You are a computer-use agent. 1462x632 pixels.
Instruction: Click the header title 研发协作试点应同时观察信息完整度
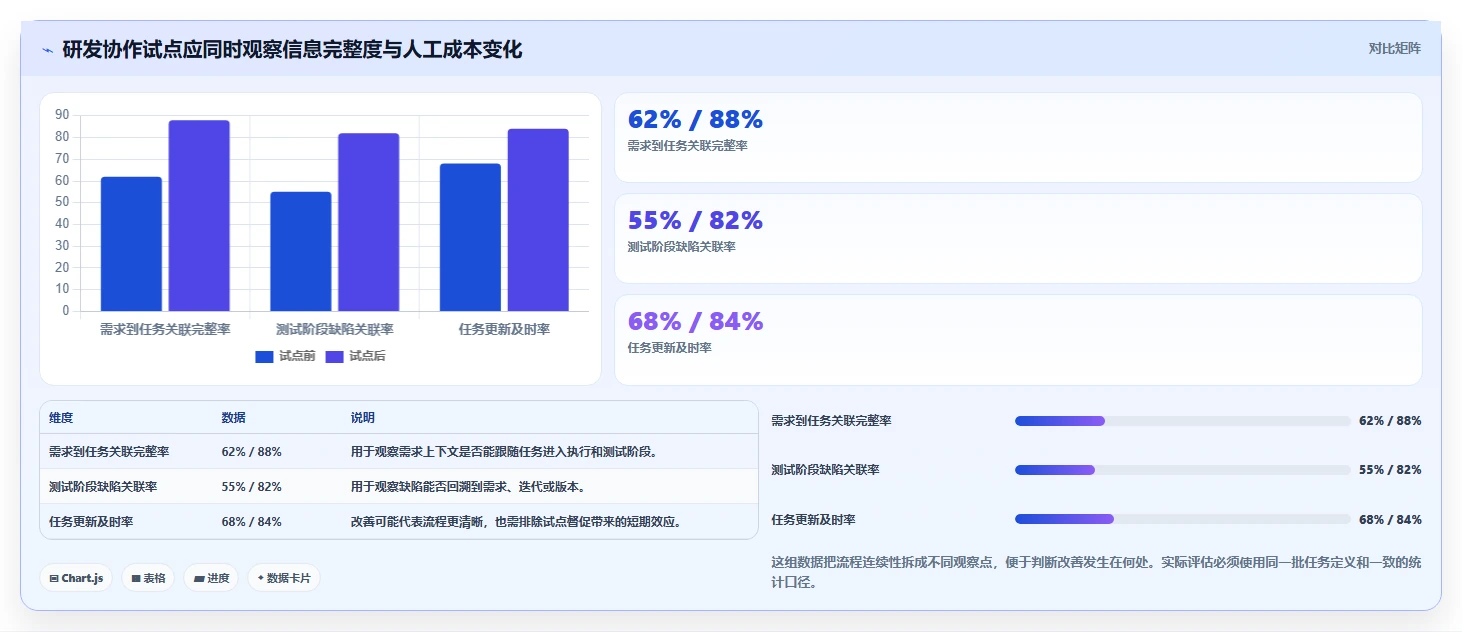pos(292,50)
